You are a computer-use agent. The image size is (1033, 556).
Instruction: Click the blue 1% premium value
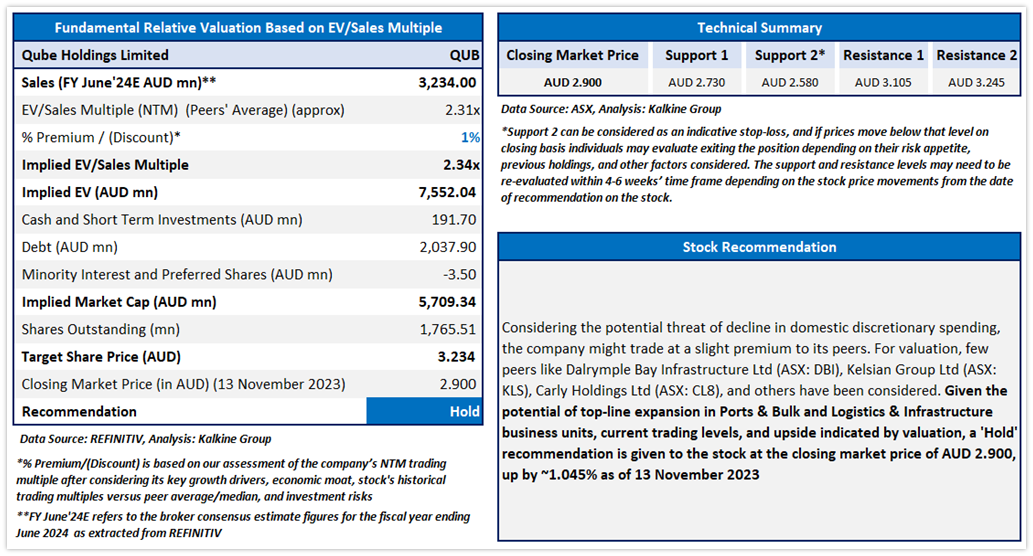(x=470, y=138)
